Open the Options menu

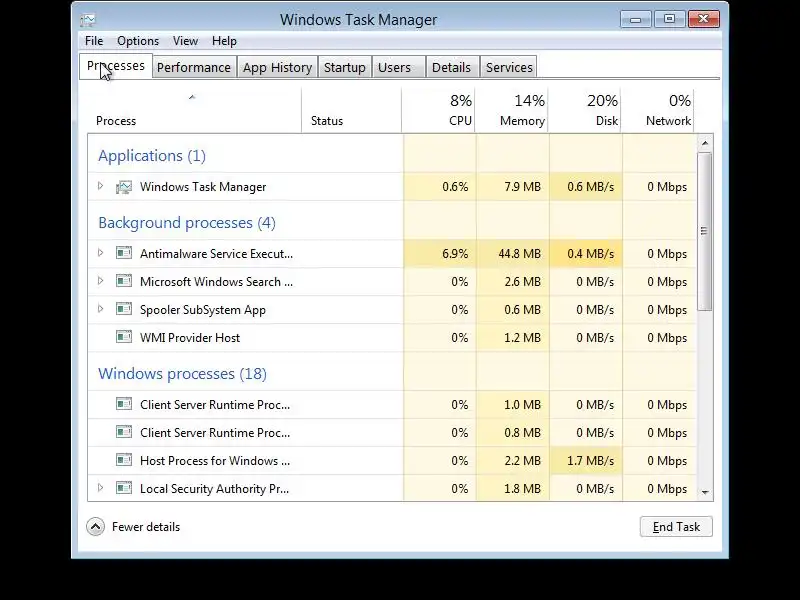138,41
